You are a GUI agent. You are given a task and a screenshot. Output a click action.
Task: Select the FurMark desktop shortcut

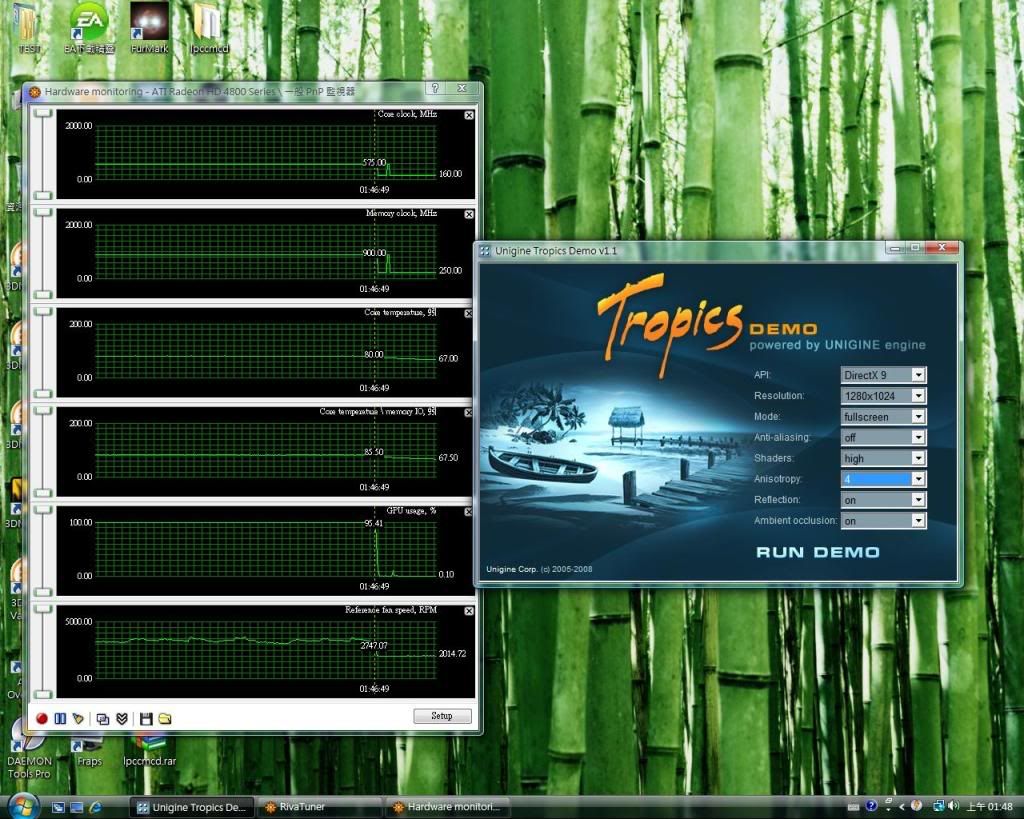coord(150,29)
